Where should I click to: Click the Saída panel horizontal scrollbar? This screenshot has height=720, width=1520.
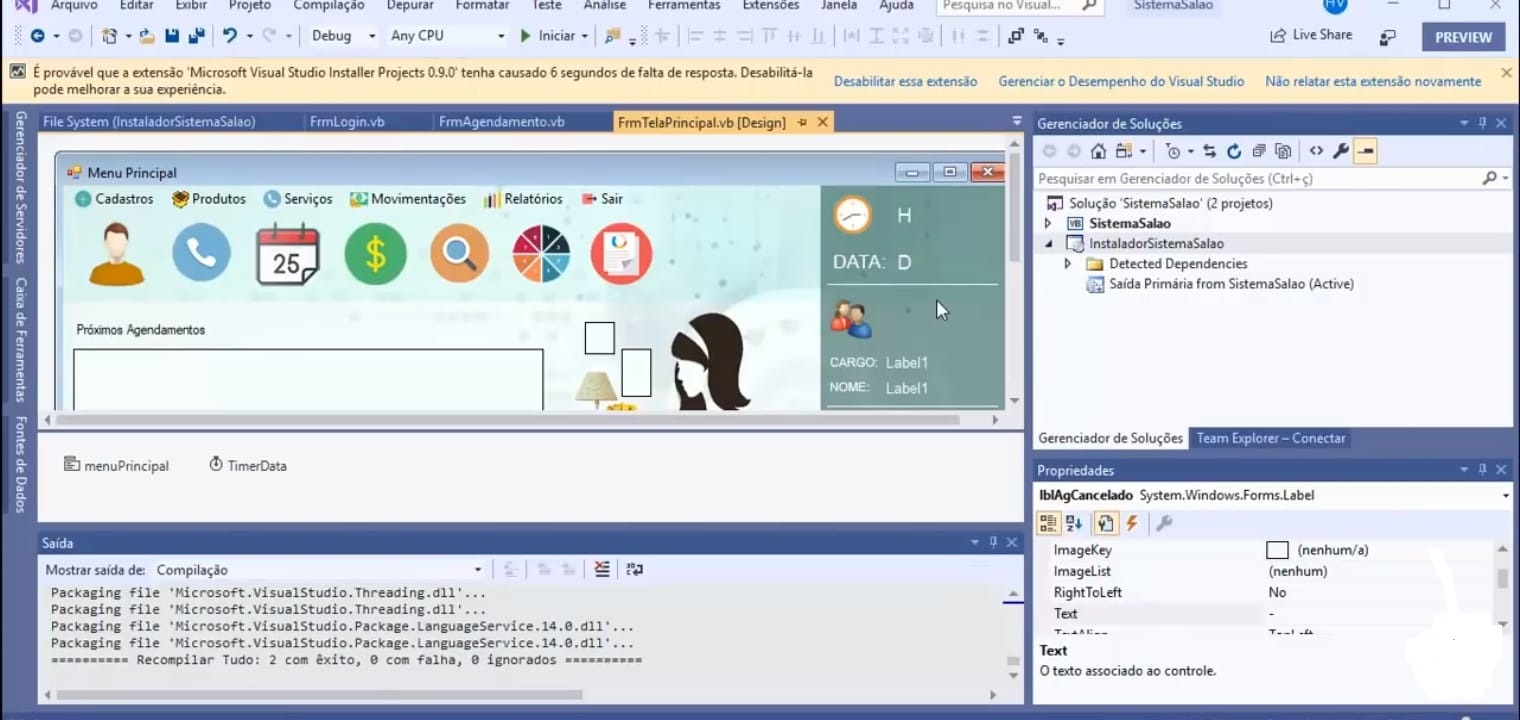(319, 694)
